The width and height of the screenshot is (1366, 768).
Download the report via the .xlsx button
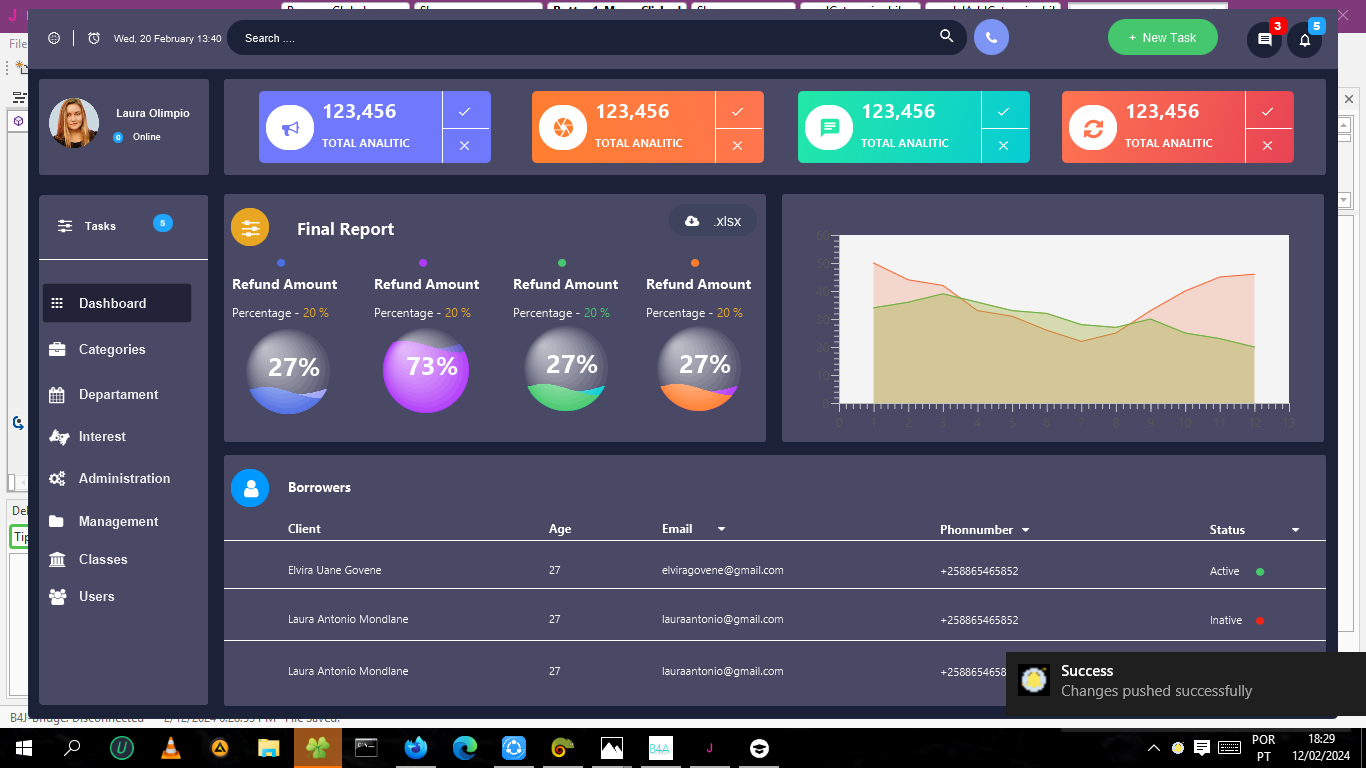[x=713, y=221]
